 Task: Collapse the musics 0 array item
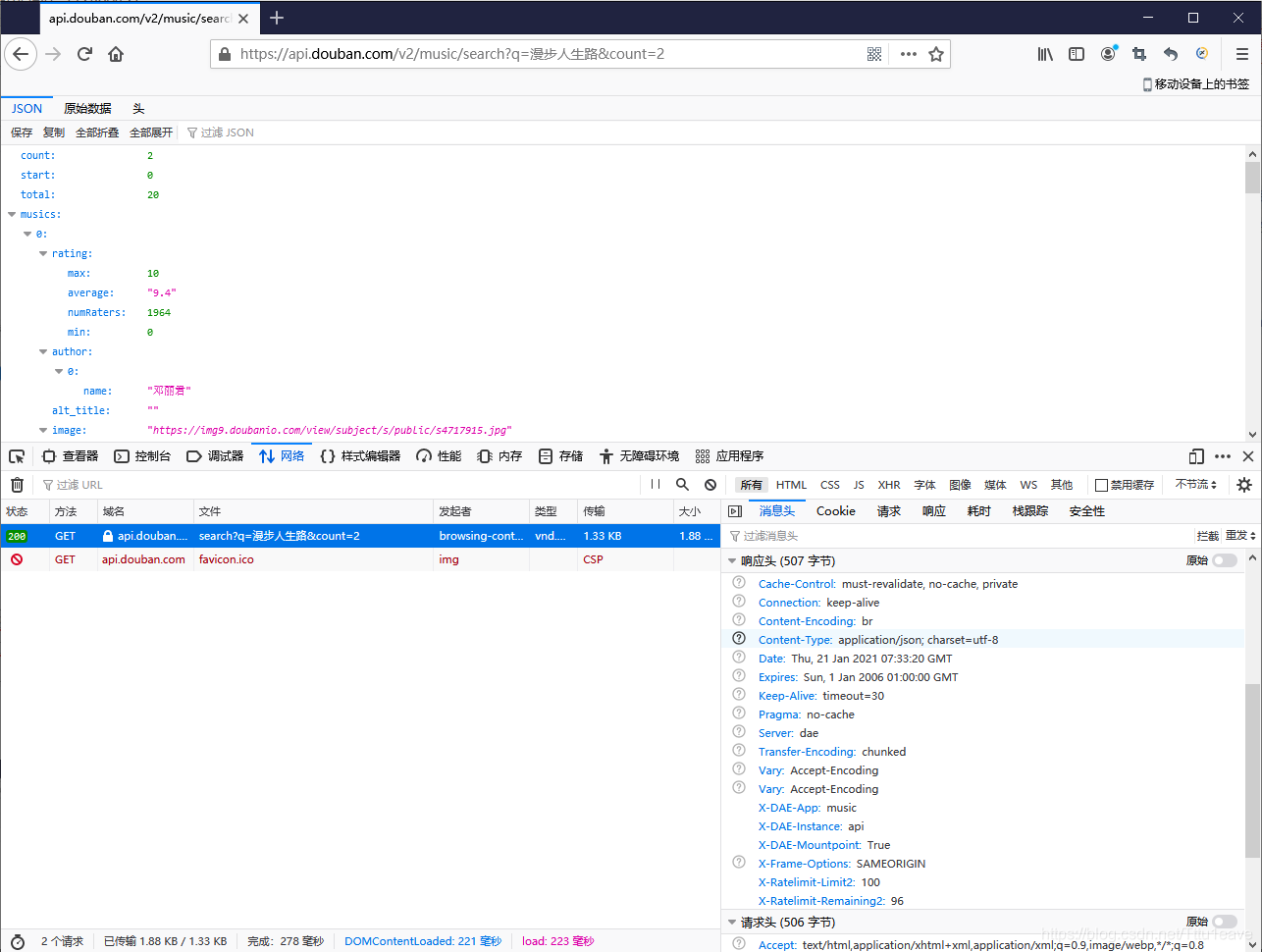click(x=27, y=234)
